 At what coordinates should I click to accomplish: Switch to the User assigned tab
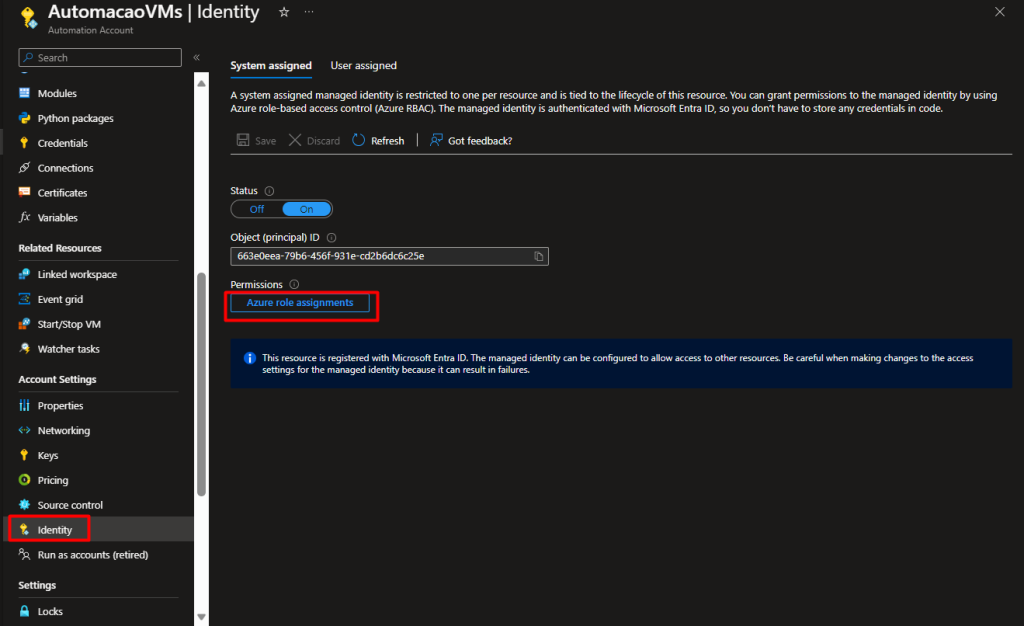point(363,66)
